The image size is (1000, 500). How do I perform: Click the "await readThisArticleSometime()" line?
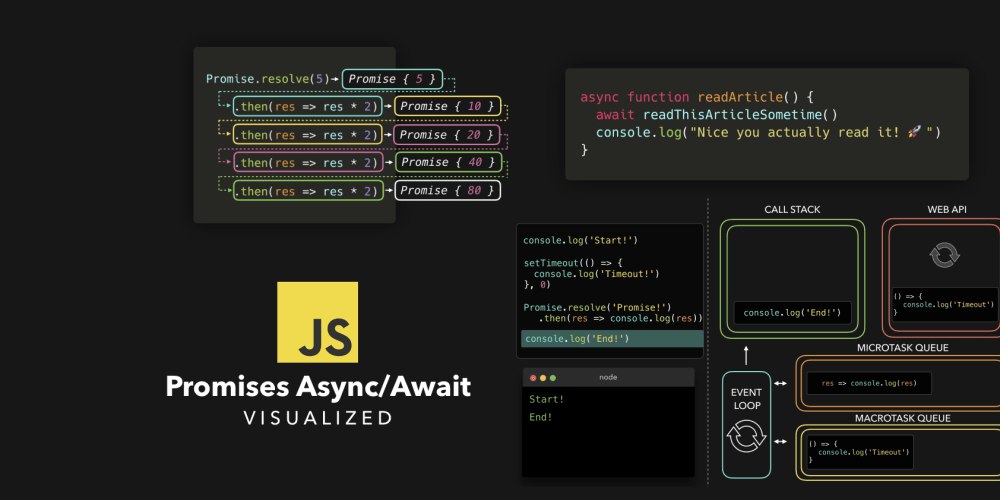point(716,115)
